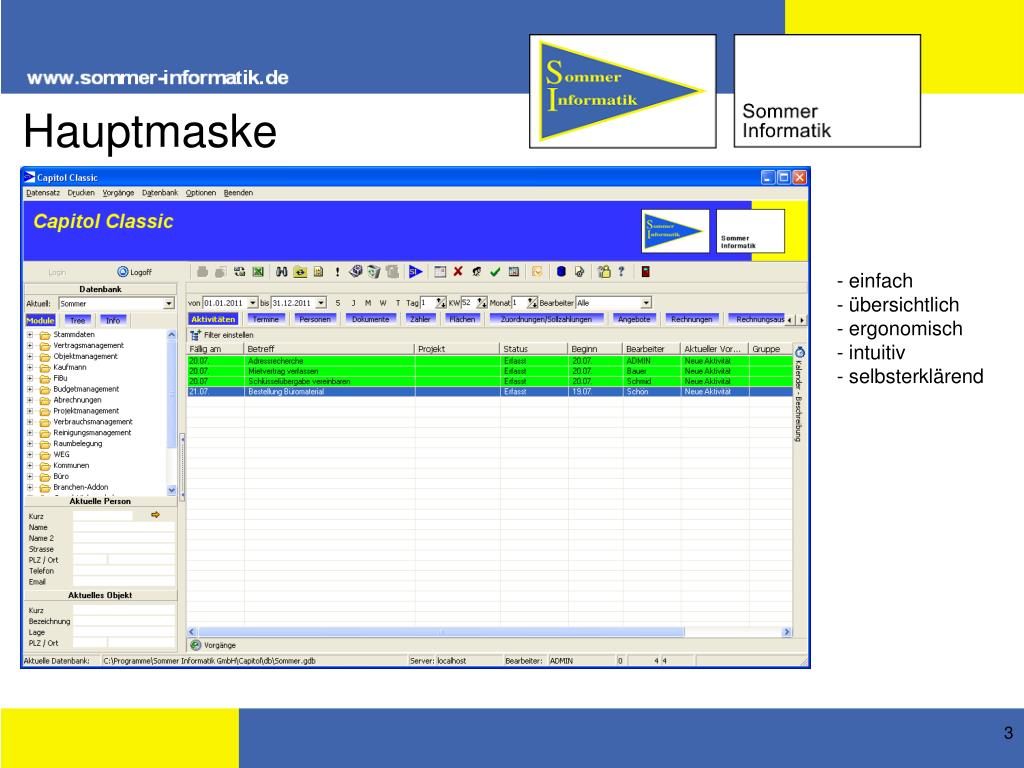Click the Filter einstellen icon

click(195, 335)
